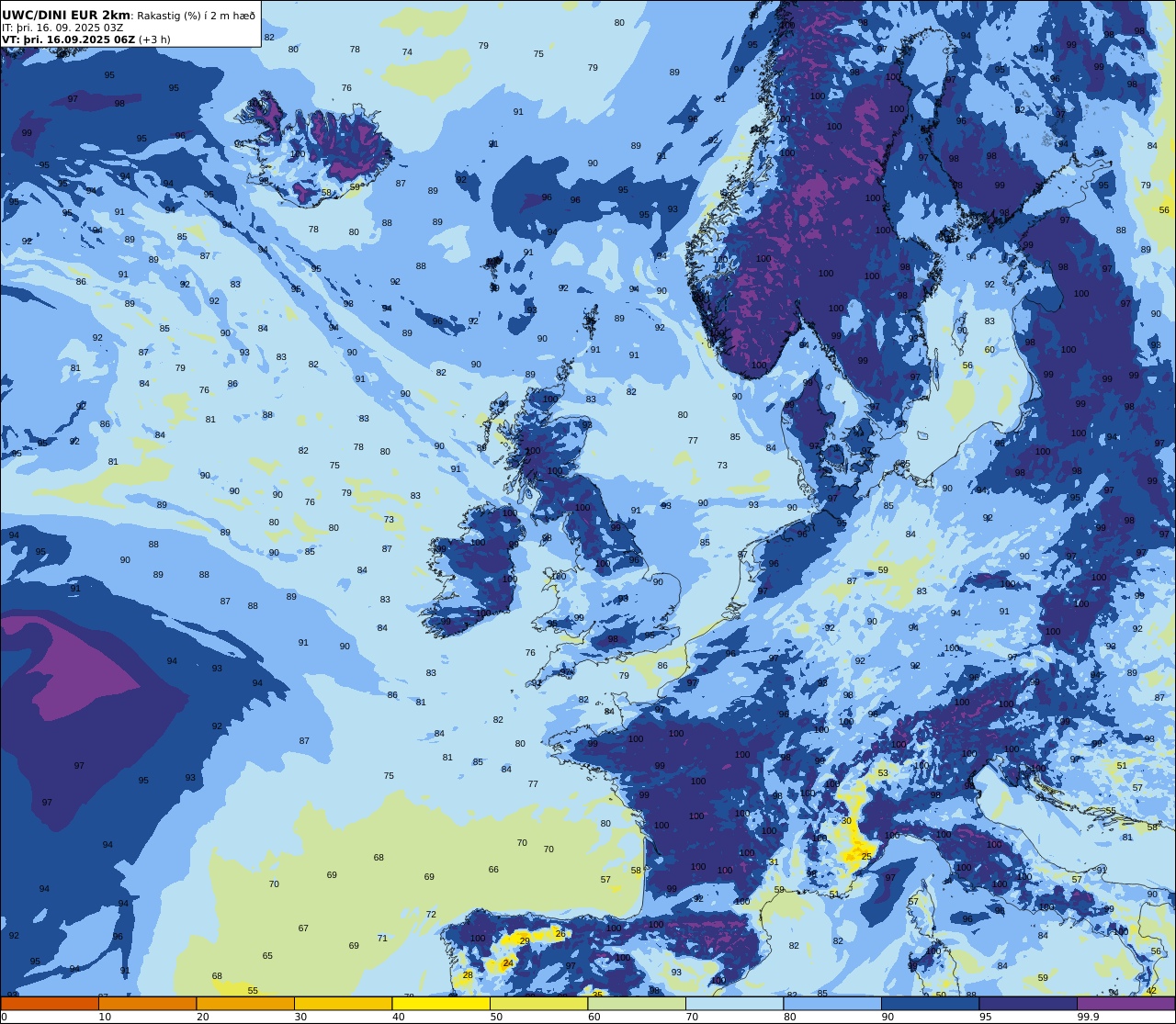Pick the 50–60% pale yellow legend segment
This screenshot has width=1176, height=1024.
point(538,1004)
